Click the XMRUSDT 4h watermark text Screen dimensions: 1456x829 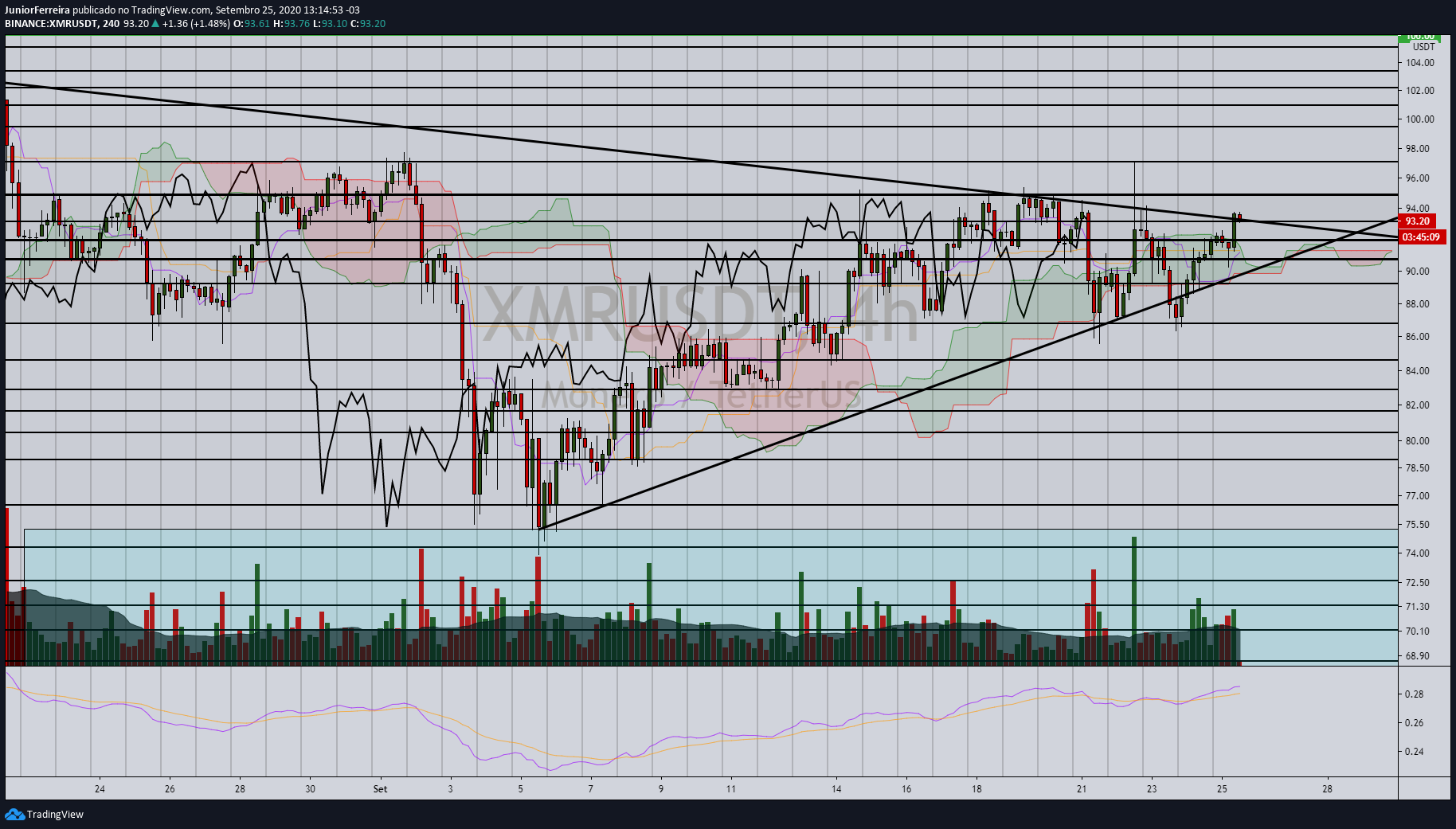click(701, 313)
